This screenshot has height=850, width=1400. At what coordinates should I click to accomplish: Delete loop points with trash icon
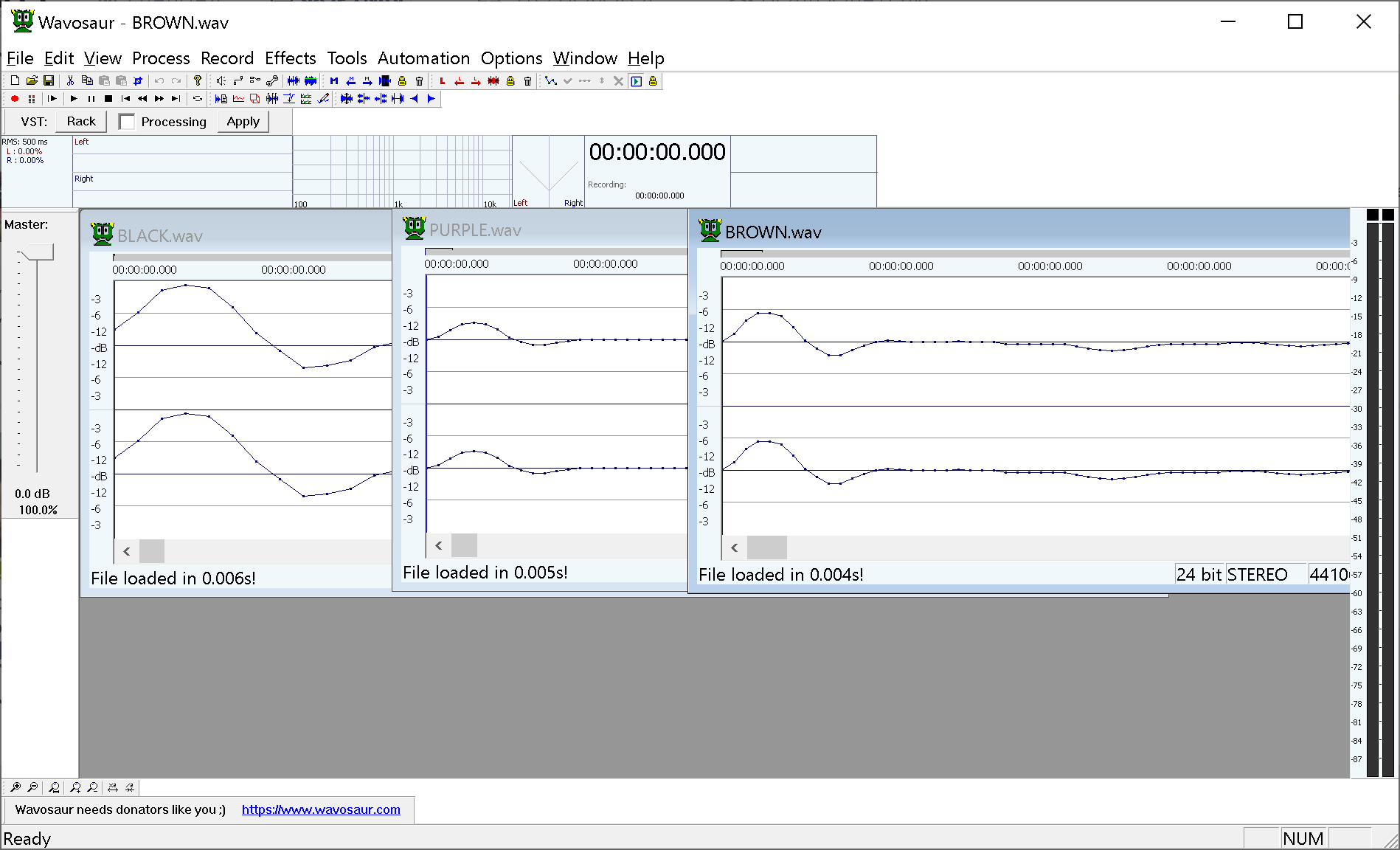pyautogui.click(x=527, y=81)
